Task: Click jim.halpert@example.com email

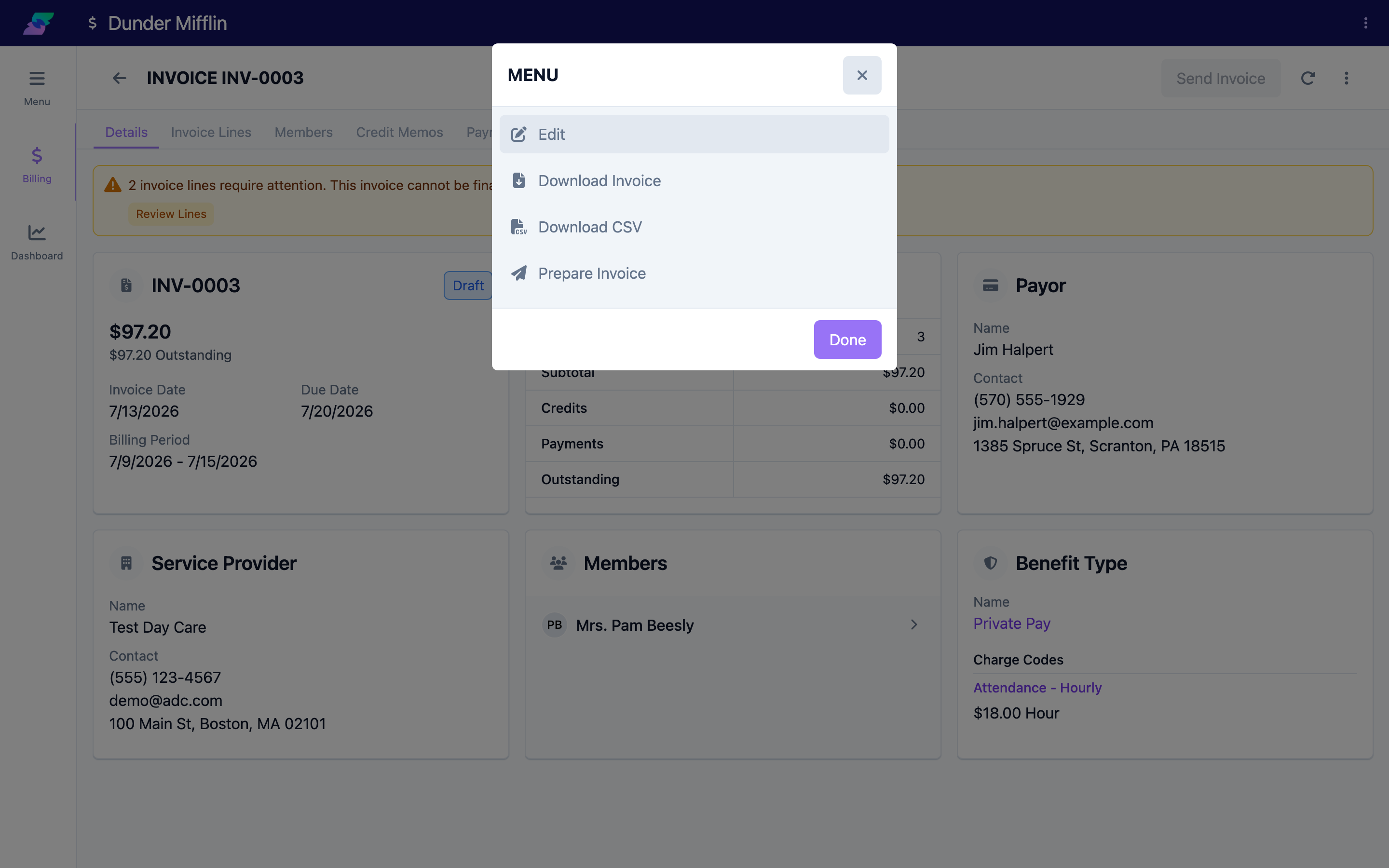Action: point(1063,422)
